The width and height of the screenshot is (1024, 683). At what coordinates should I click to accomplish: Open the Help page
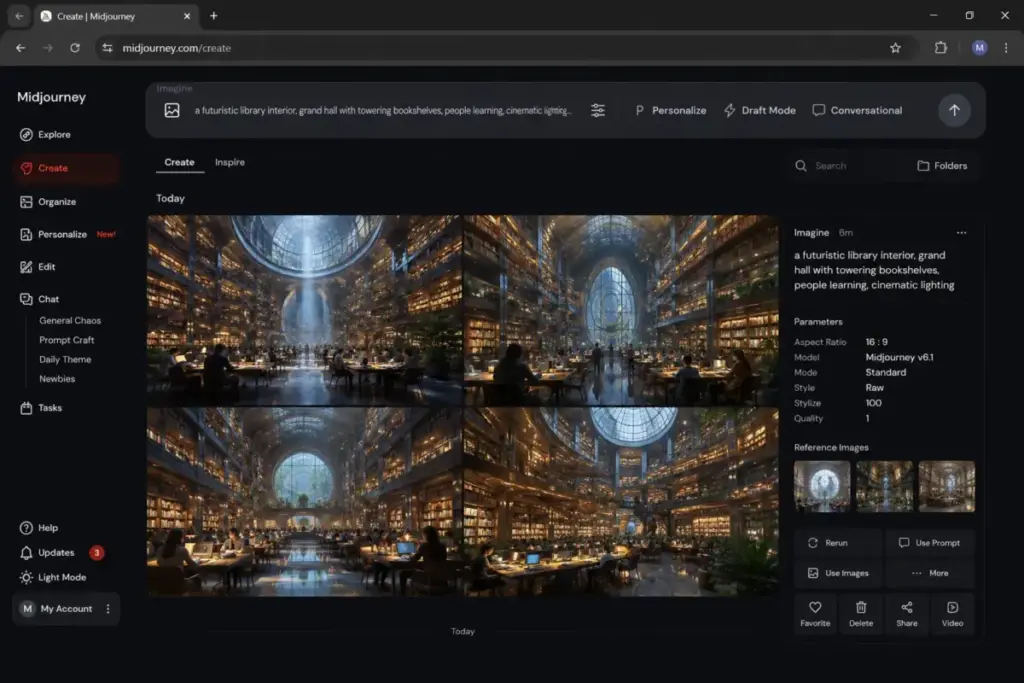coord(39,528)
